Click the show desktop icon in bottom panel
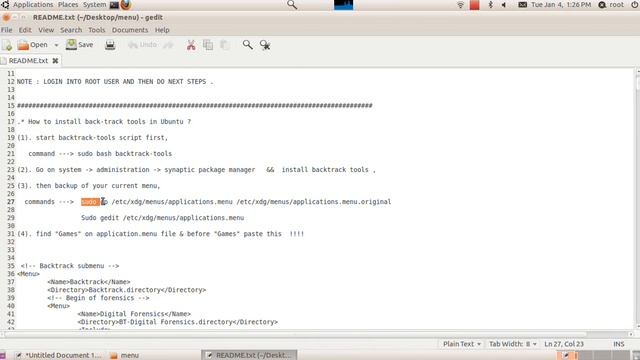This screenshot has width=640, height=360. (x=2, y=356)
